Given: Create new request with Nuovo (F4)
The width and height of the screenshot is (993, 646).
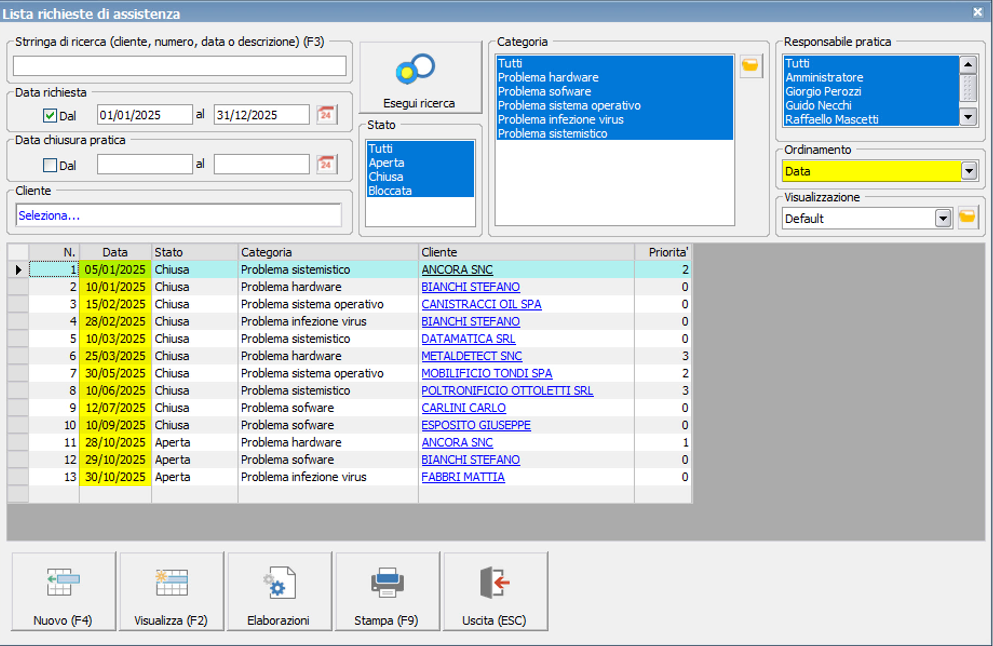Looking at the screenshot, I should pyautogui.click(x=63, y=593).
